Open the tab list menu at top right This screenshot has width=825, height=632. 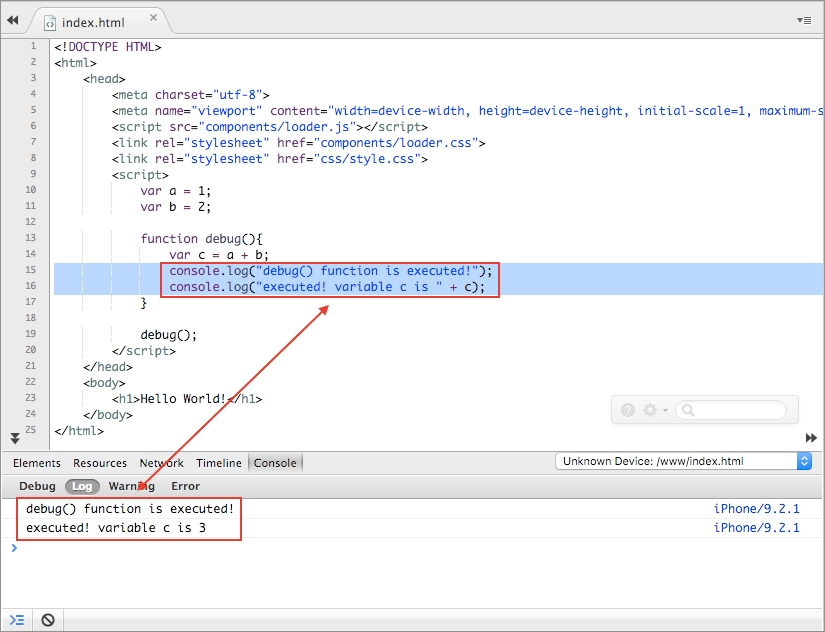[x=804, y=21]
